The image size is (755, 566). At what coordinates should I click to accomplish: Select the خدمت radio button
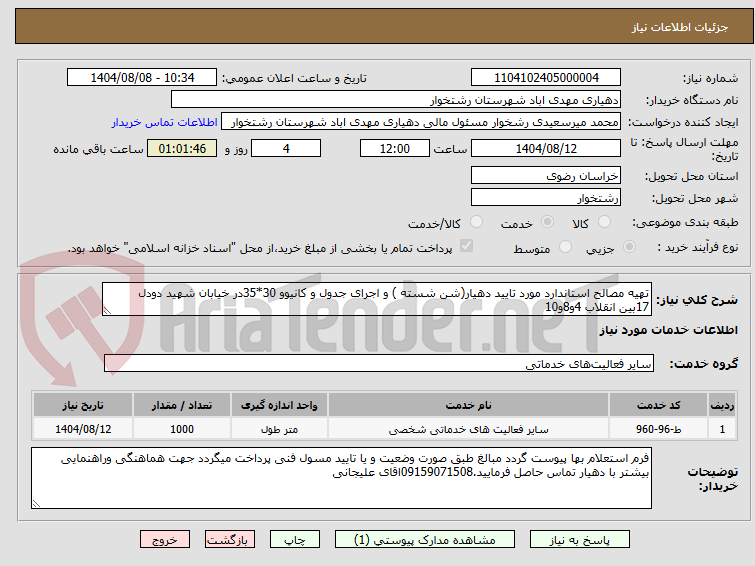click(x=547, y=222)
